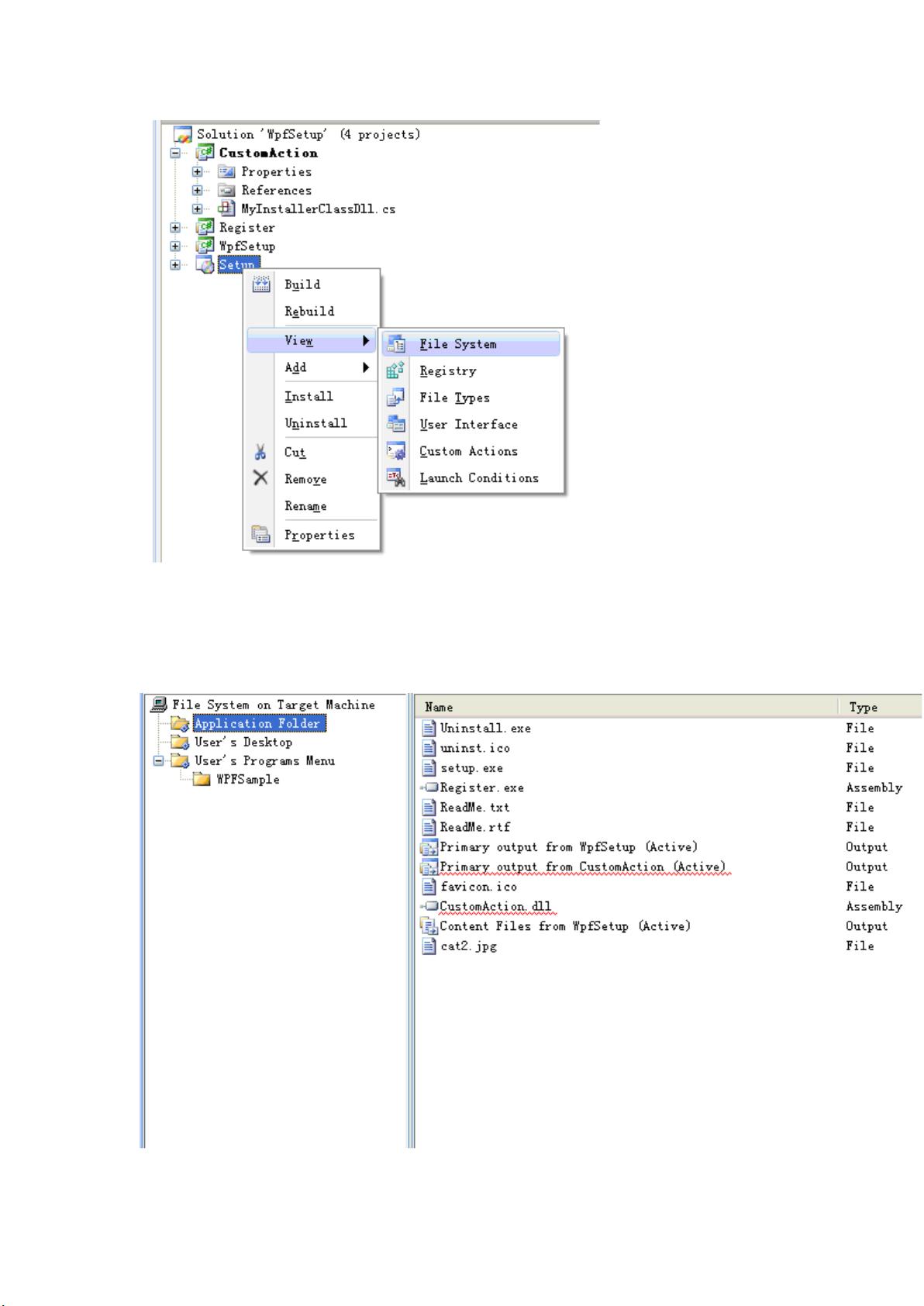Click the Custom Actions icon
The image size is (924, 1306).
(x=396, y=451)
